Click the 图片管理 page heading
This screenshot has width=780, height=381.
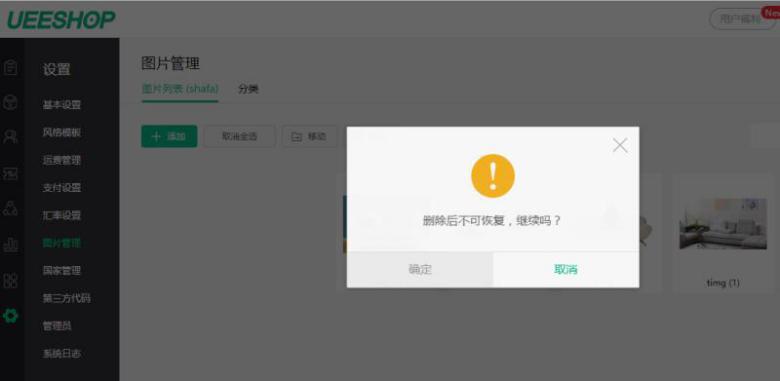[x=171, y=64]
